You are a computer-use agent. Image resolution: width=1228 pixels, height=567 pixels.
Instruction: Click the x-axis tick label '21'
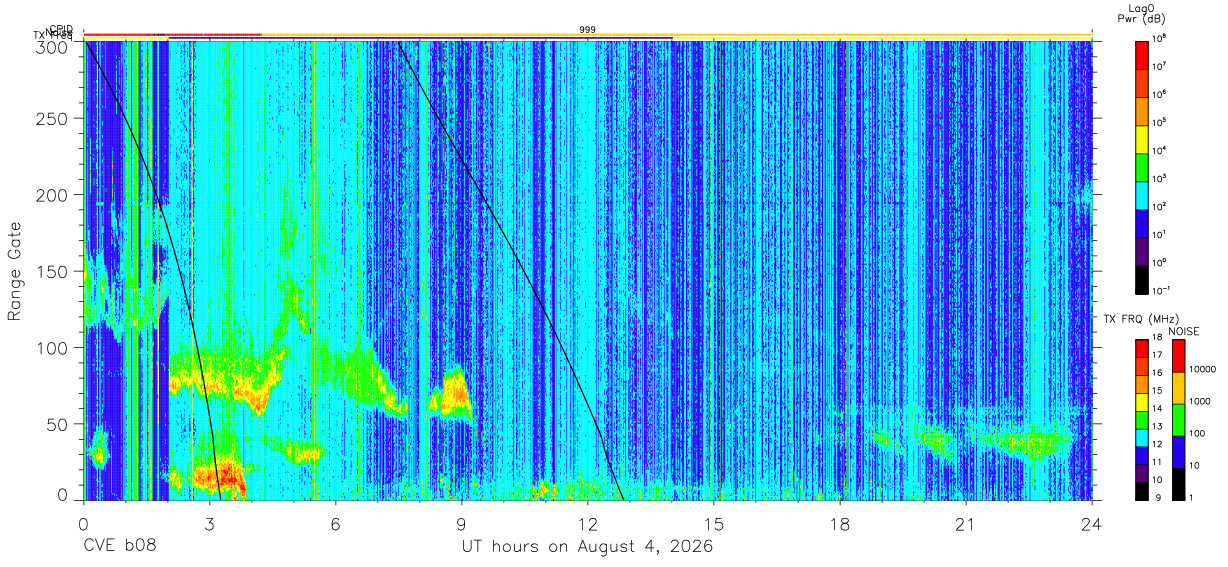coord(966,523)
